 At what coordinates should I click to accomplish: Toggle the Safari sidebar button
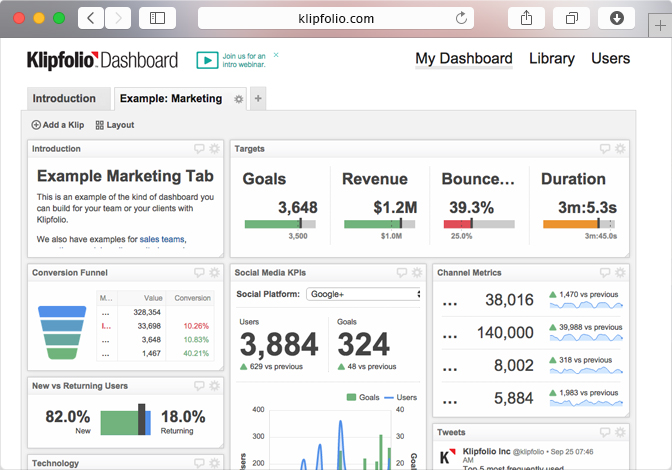(157, 18)
